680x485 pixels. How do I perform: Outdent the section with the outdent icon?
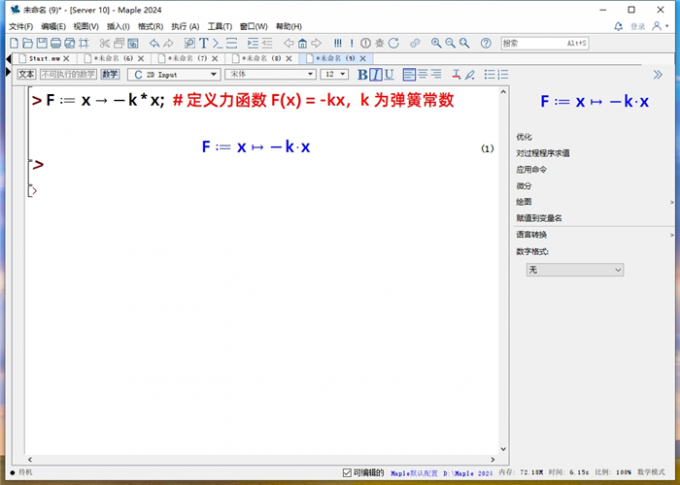coord(267,43)
